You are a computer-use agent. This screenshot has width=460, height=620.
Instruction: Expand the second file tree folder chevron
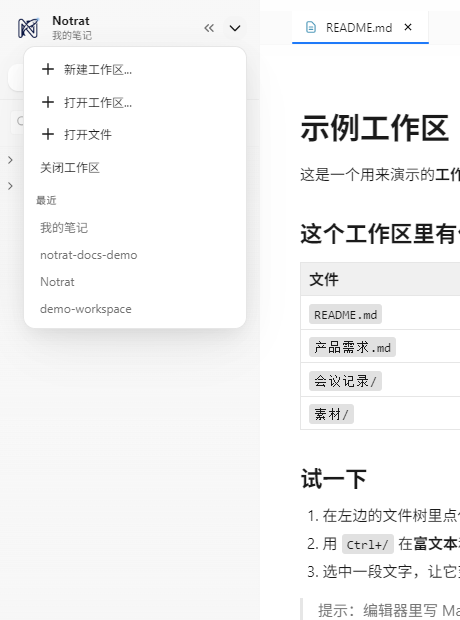point(10,186)
